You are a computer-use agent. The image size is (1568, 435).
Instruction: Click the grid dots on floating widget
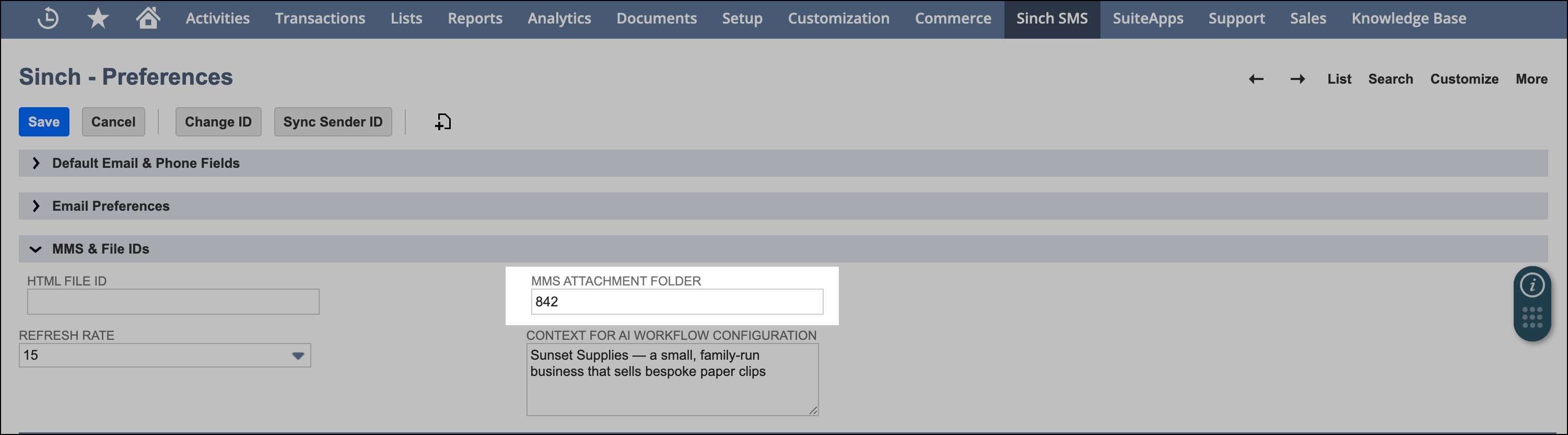click(x=1531, y=317)
